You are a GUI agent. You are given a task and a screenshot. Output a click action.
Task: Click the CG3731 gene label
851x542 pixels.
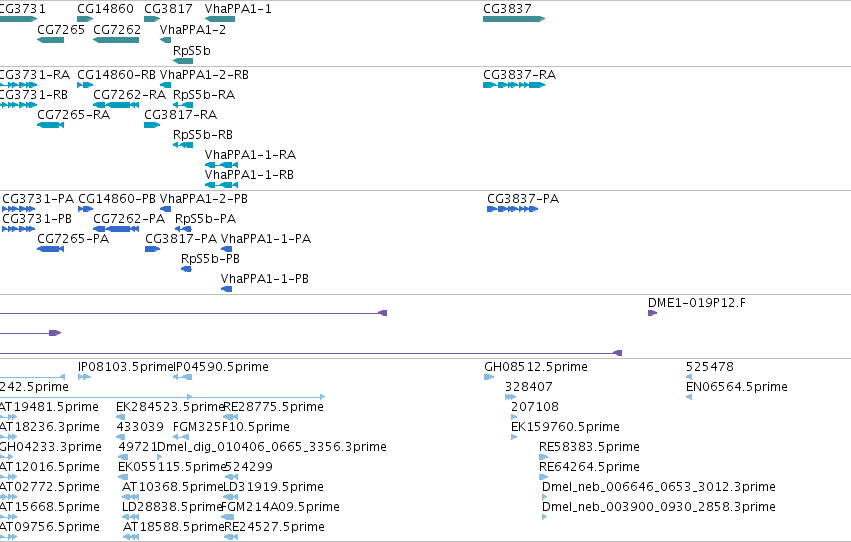(22, 9)
